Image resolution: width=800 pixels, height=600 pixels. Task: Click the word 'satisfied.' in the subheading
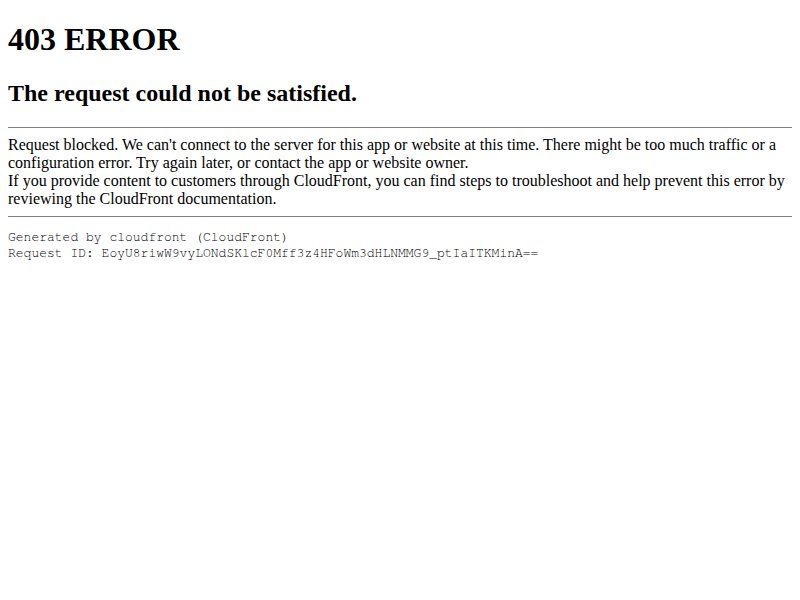point(312,94)
